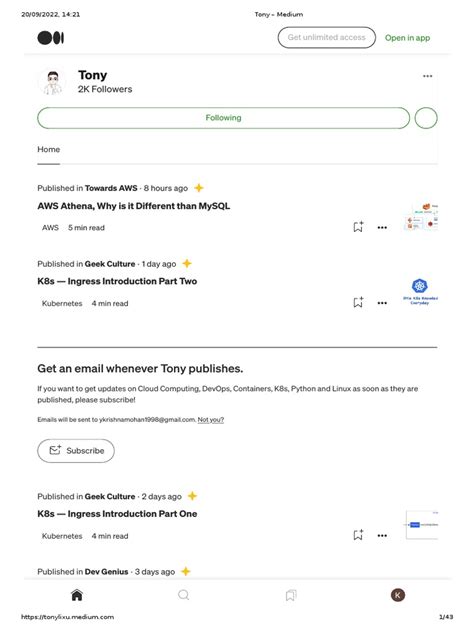Save the AWS Athena article bookmark icon
This screenshot has height=632, width=474.
(358, 227)
